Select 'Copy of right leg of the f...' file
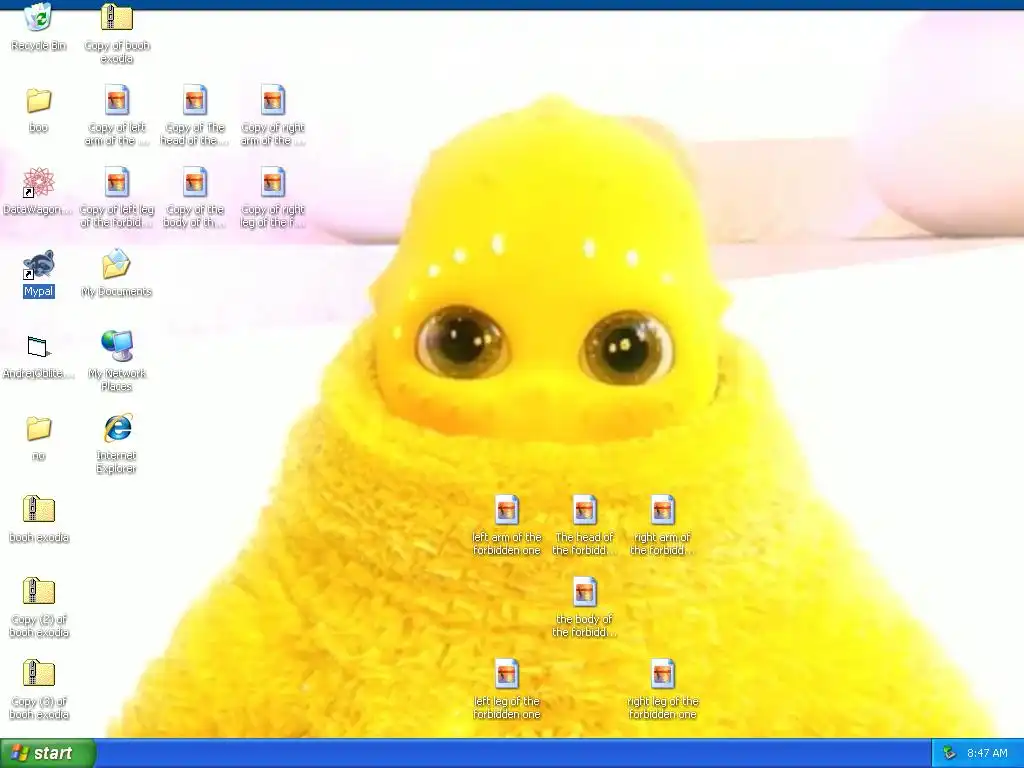 (x=273, y=182)
